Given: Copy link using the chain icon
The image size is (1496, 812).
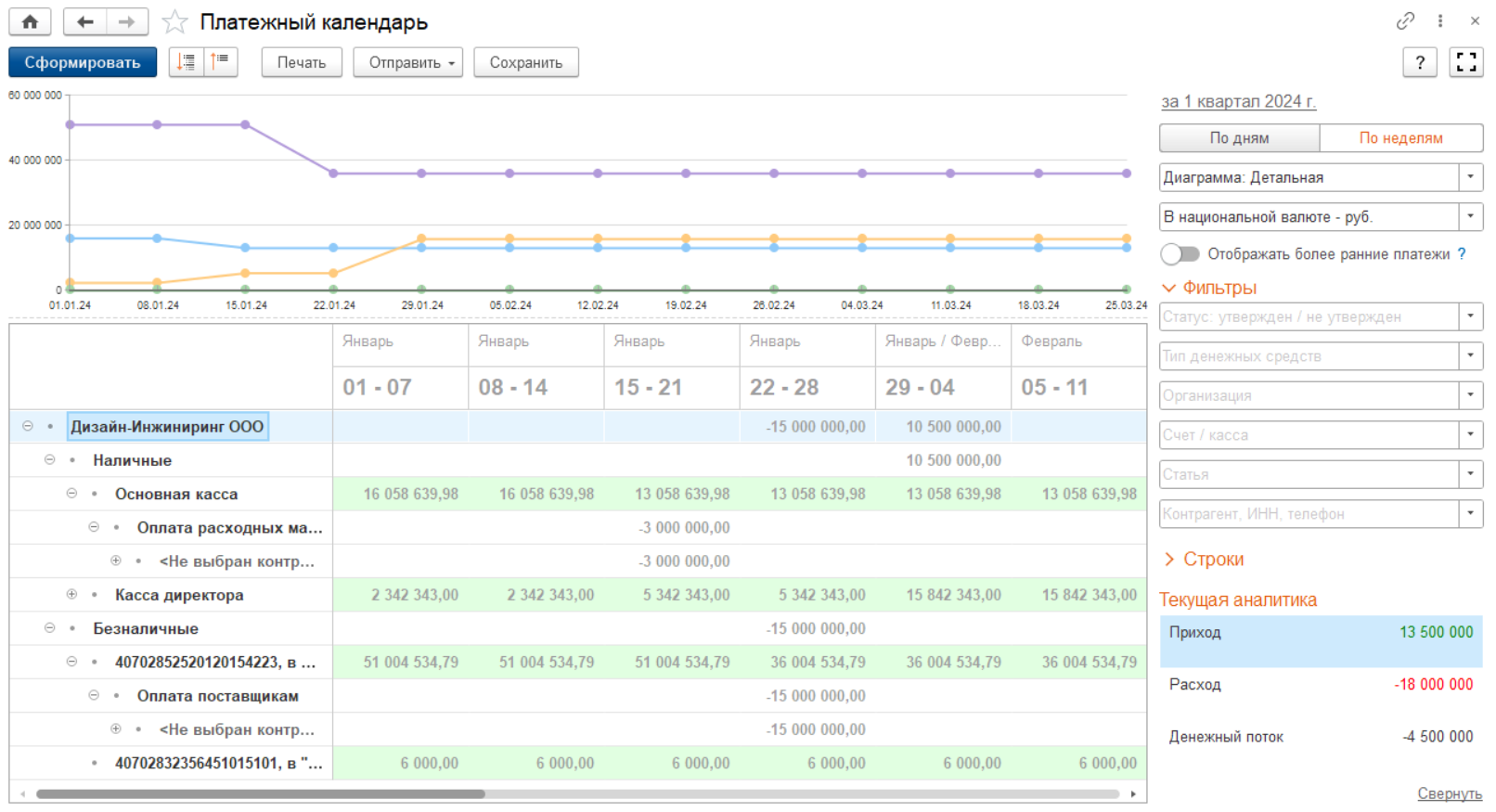Looking at the screenshot, I should (1405, 20).
